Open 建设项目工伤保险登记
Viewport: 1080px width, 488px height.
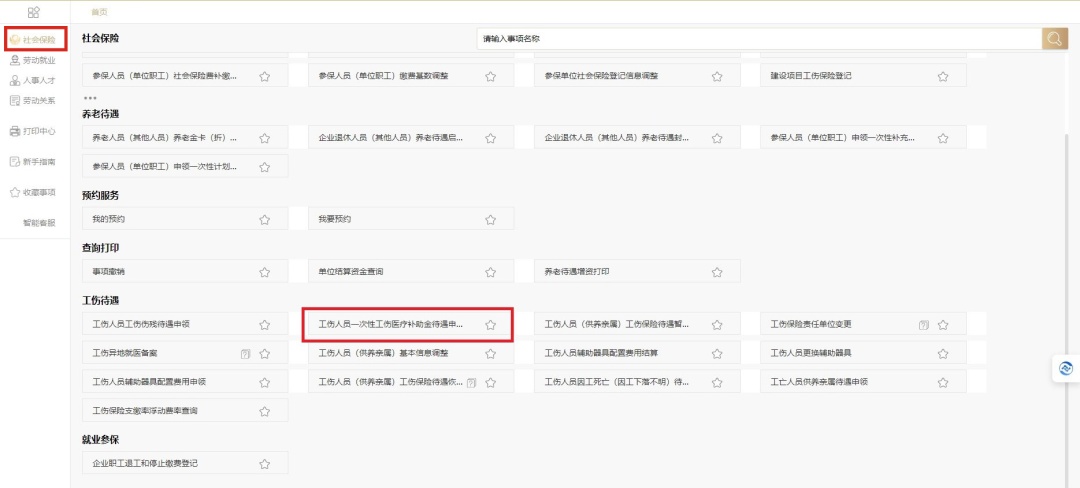click(x=863, y=76)
